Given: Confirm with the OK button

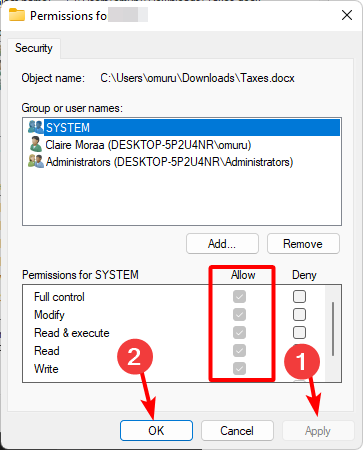Looking at the screenshot, I should pyautogui.click(x=156, y=431).
